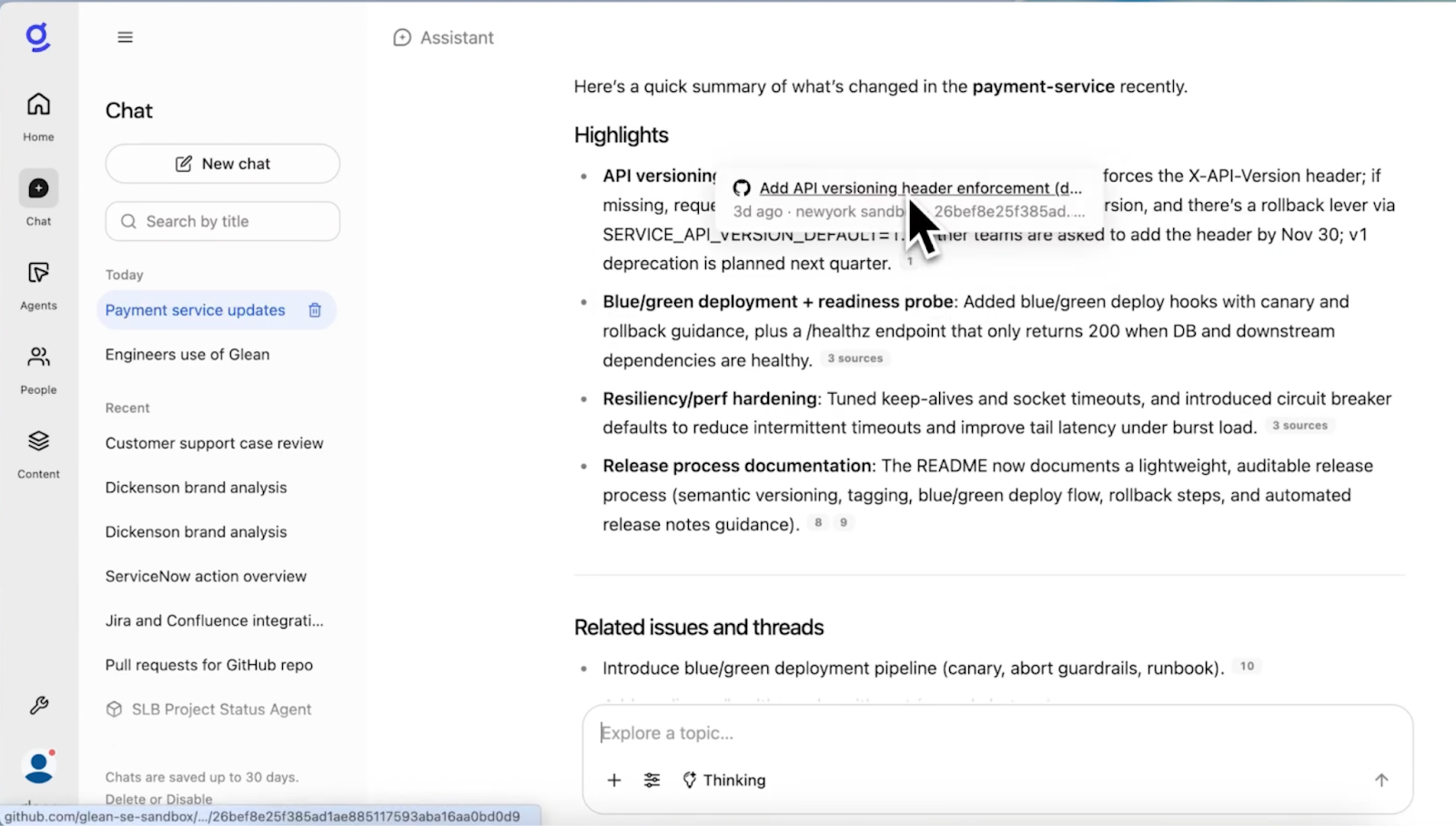Collapse the sidebar with the hamburger icon
Viewport: 1456px width, 826px height.
(125, 36)
